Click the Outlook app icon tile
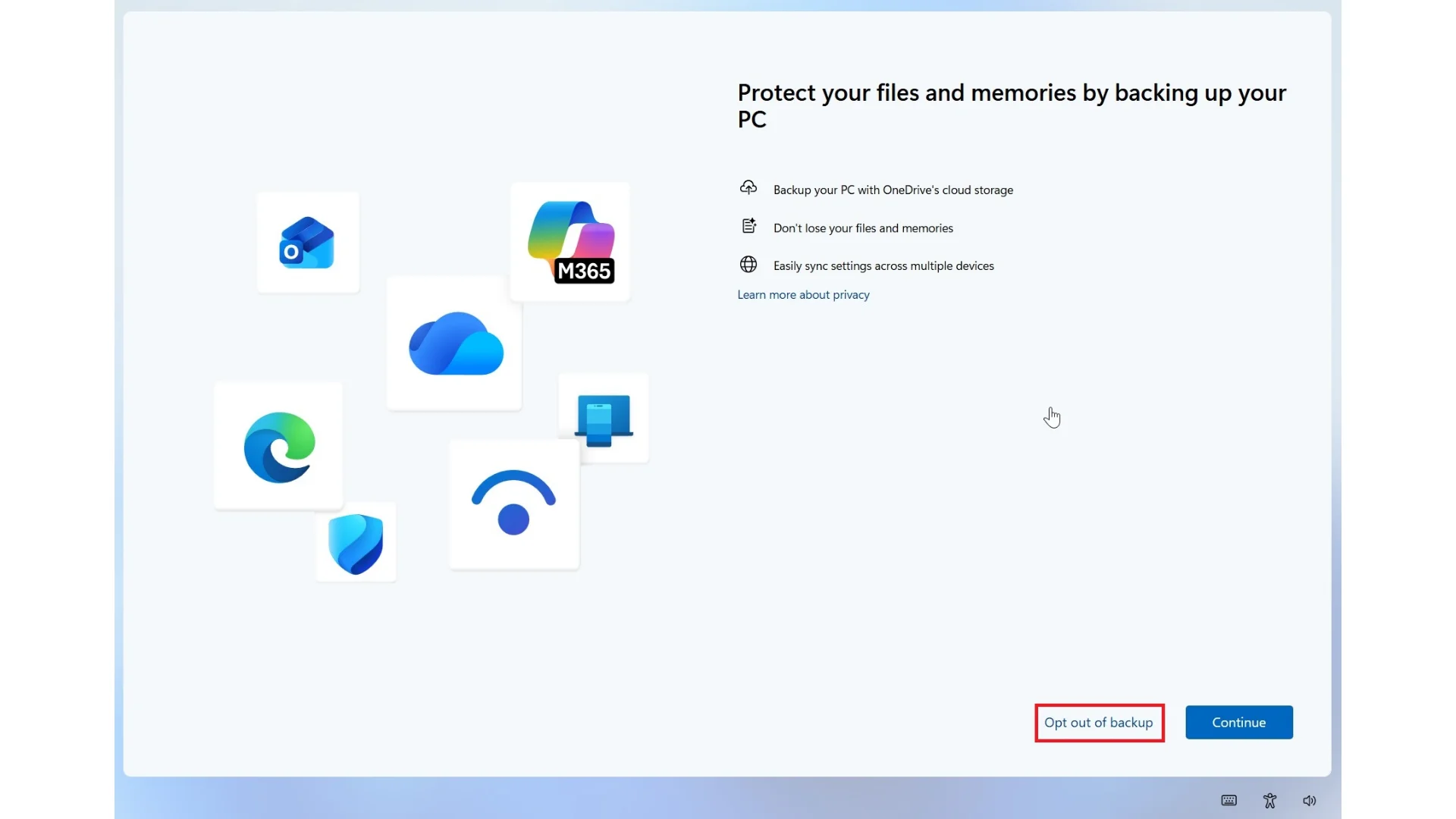 coord(307,243)
